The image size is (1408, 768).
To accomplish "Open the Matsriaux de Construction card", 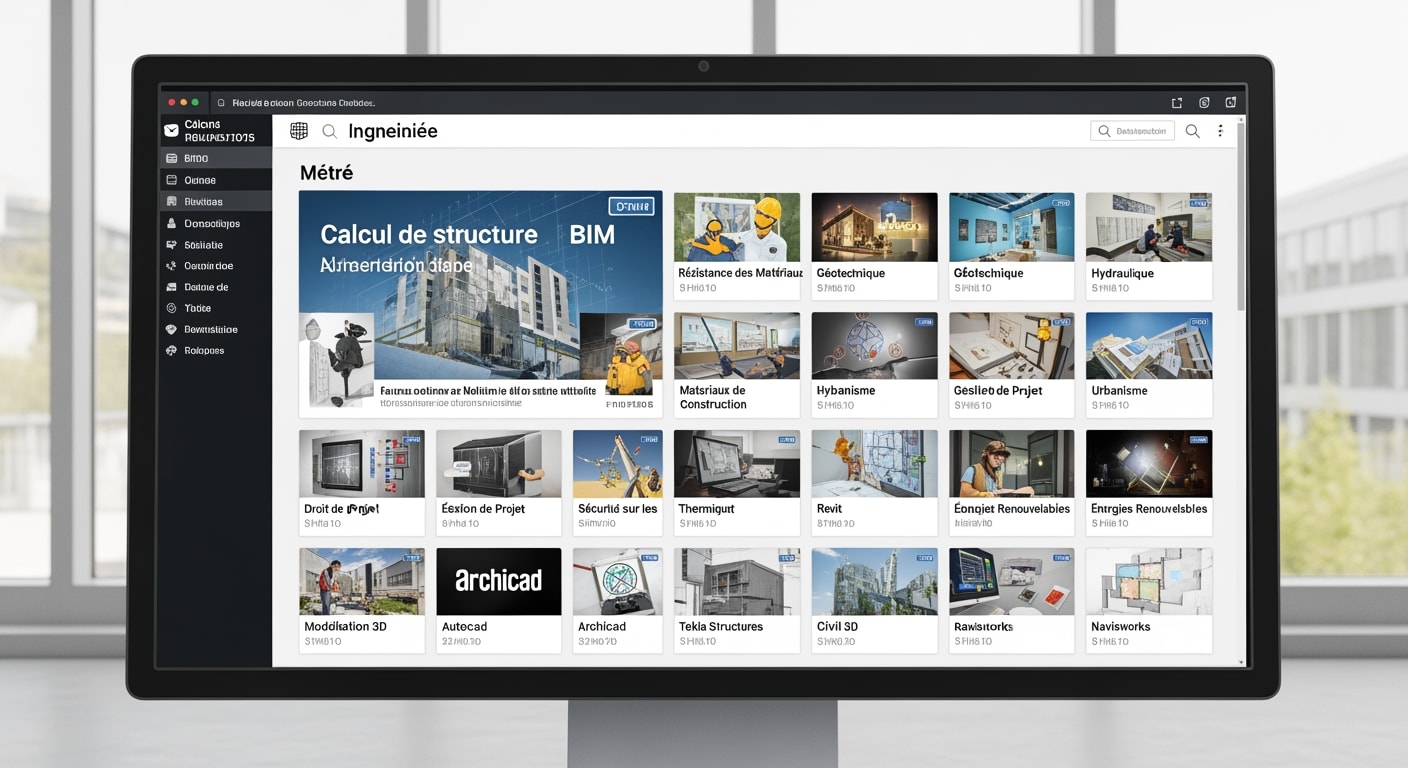I will point(737,365).
